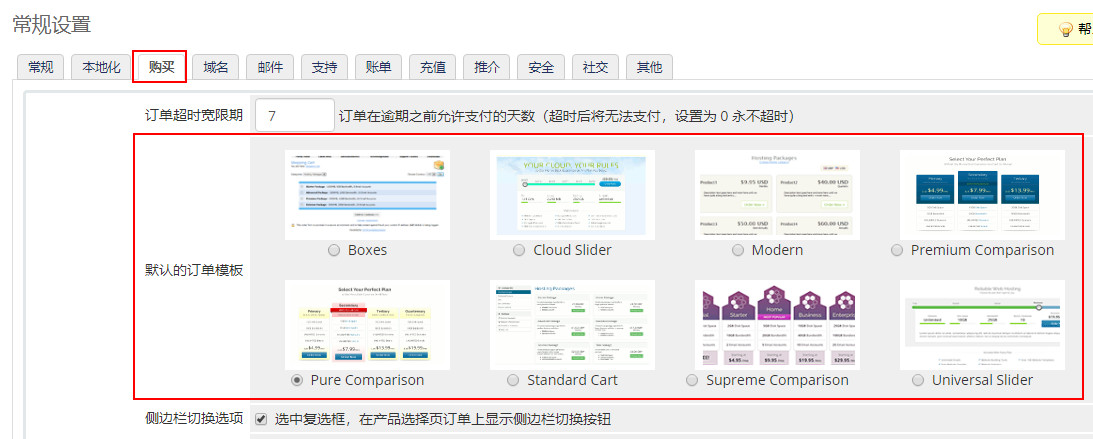Select the Supreme Comparison radio button
This screenshot has width=1093, height=439.
tap(692, 380)
